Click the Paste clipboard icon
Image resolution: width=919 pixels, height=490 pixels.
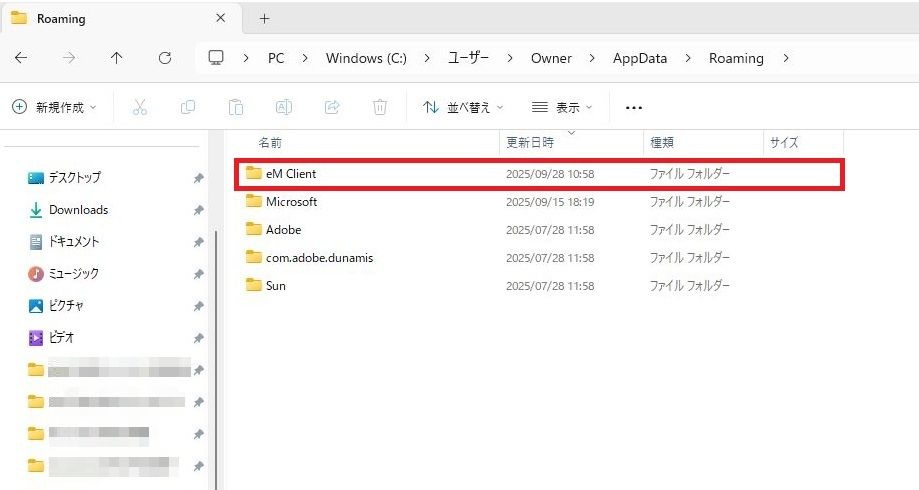236,107
